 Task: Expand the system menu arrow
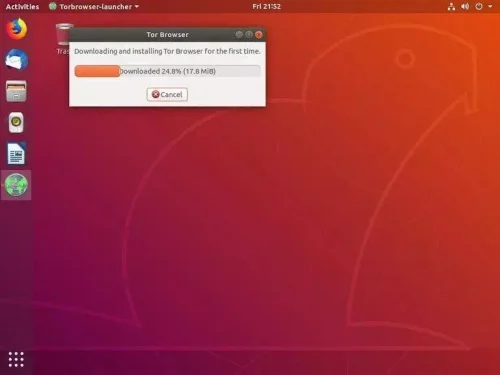[490, 7]
